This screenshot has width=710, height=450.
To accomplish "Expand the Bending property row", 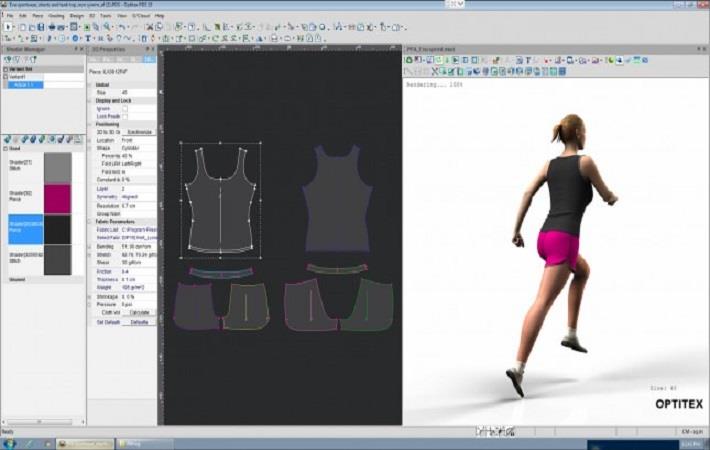I will pos(90,247).
